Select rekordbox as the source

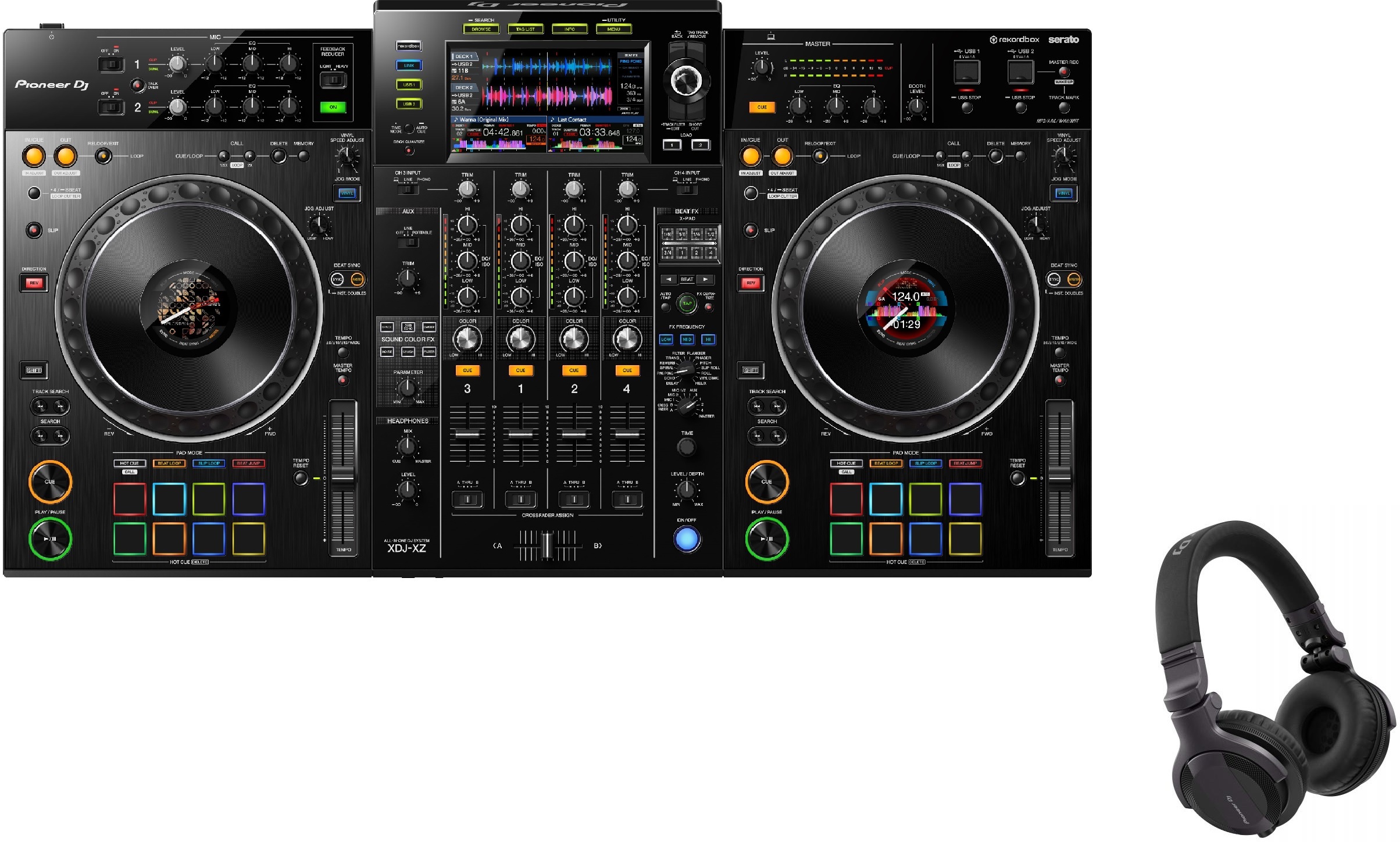click(409, 46)
